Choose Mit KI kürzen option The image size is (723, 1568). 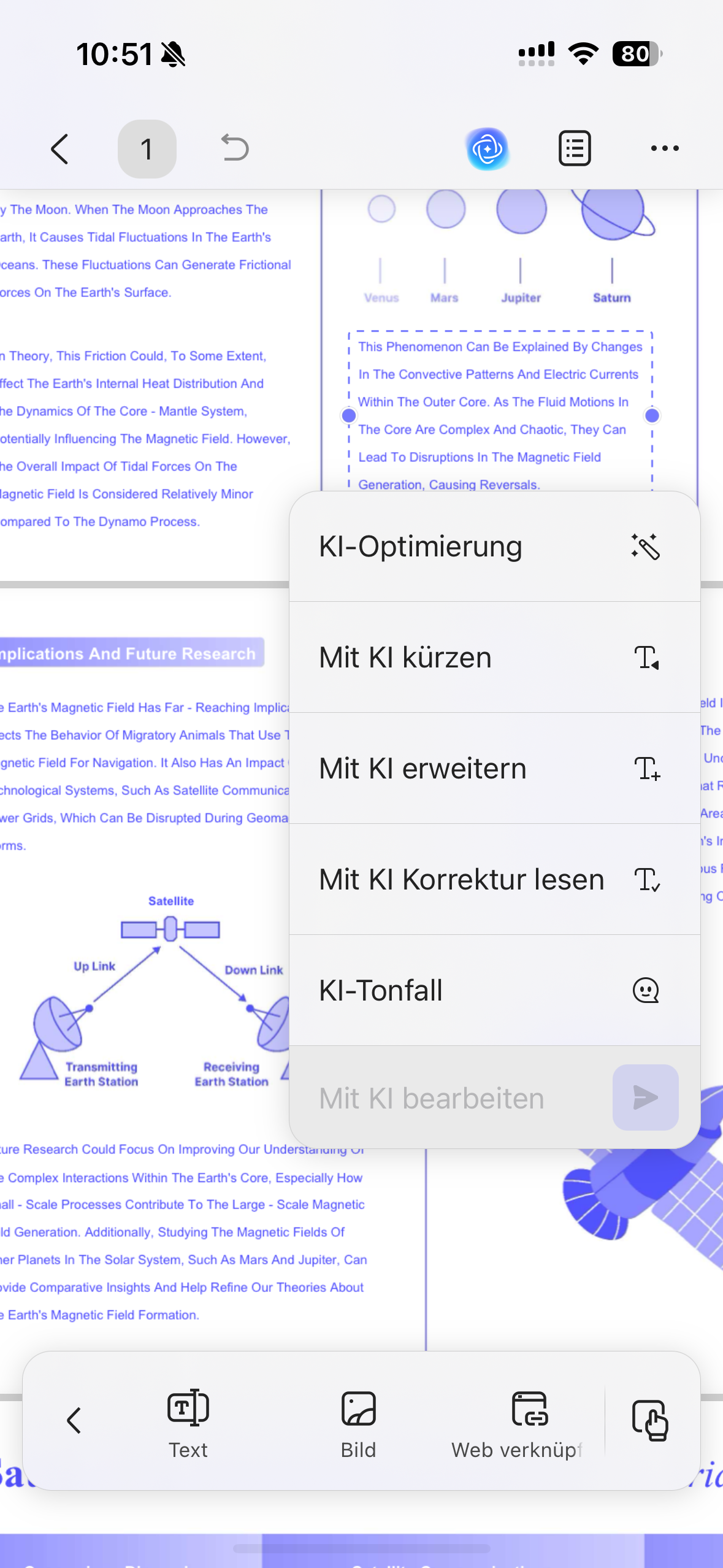[494, 658]
